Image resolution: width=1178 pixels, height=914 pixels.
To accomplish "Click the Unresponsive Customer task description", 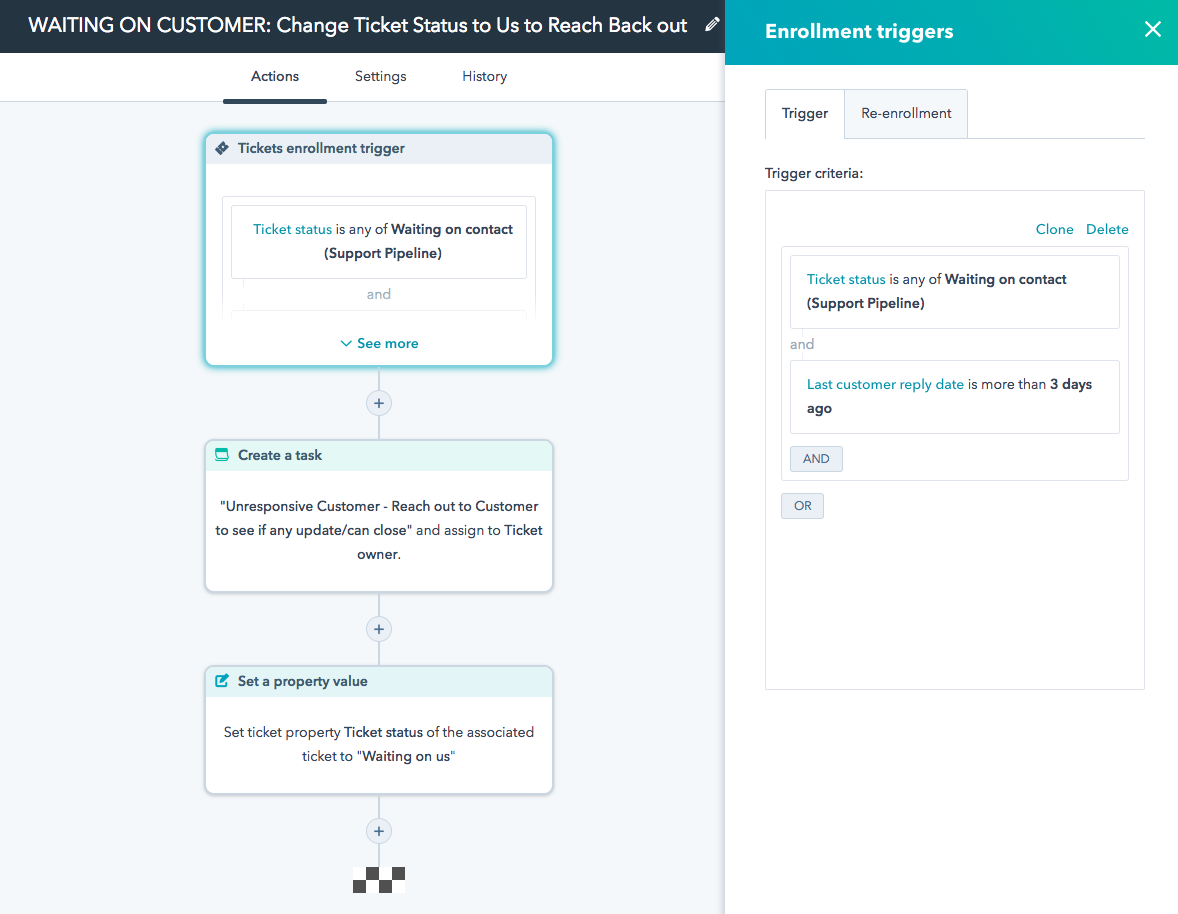I will click(379, 530).
